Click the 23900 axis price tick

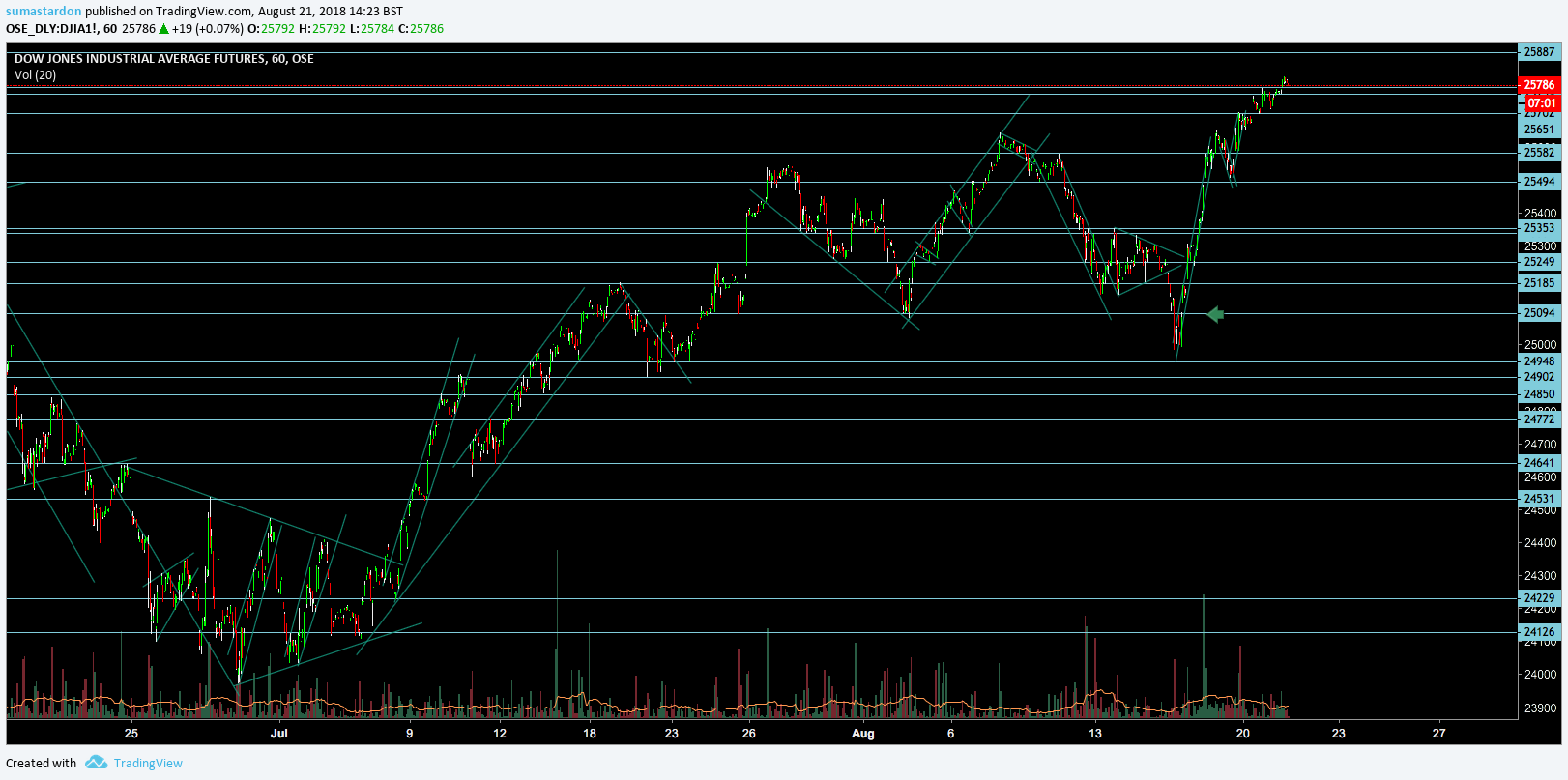1540,708
